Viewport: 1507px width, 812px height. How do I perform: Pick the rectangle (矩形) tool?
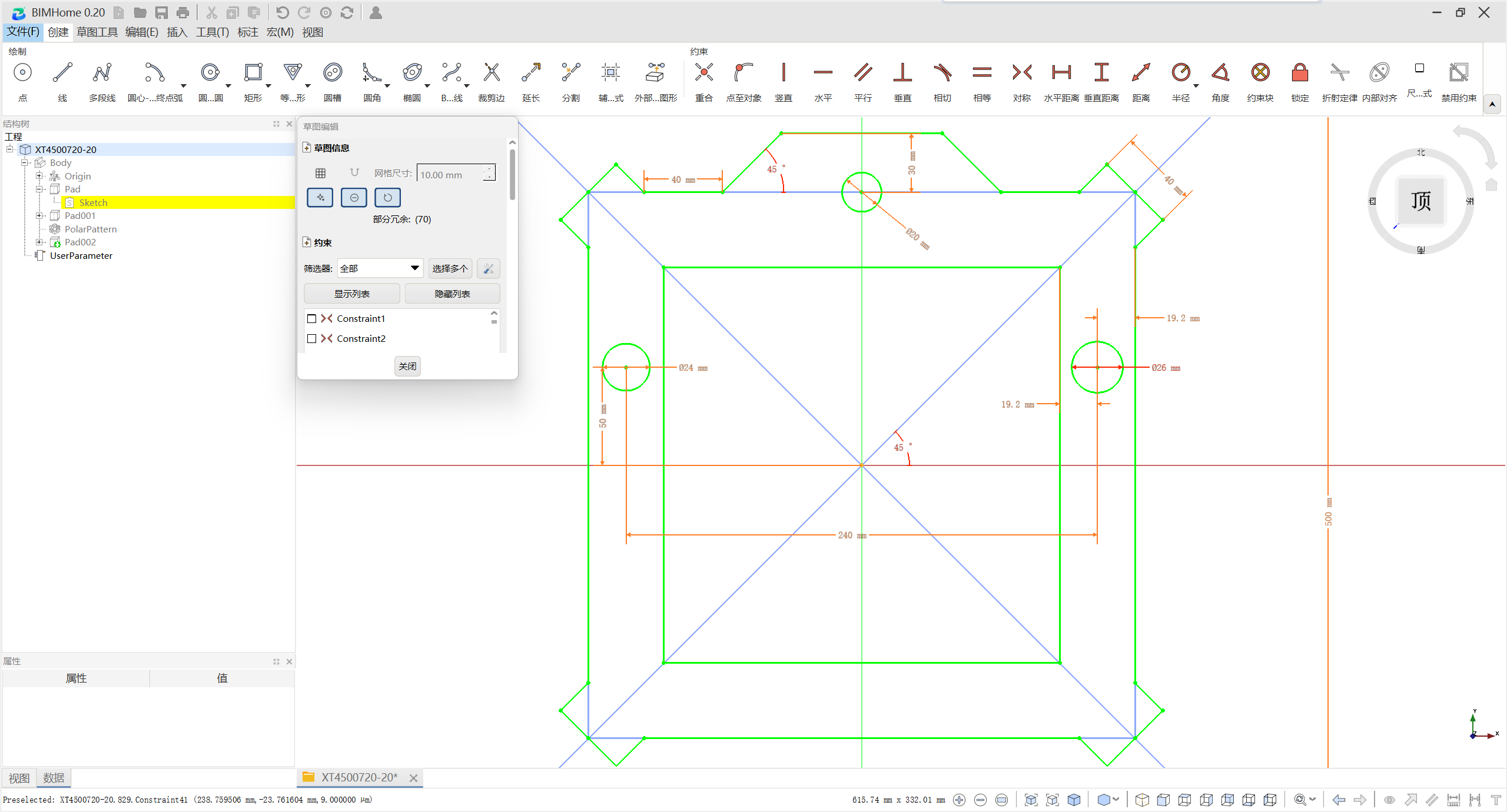[x=253, y=81]
